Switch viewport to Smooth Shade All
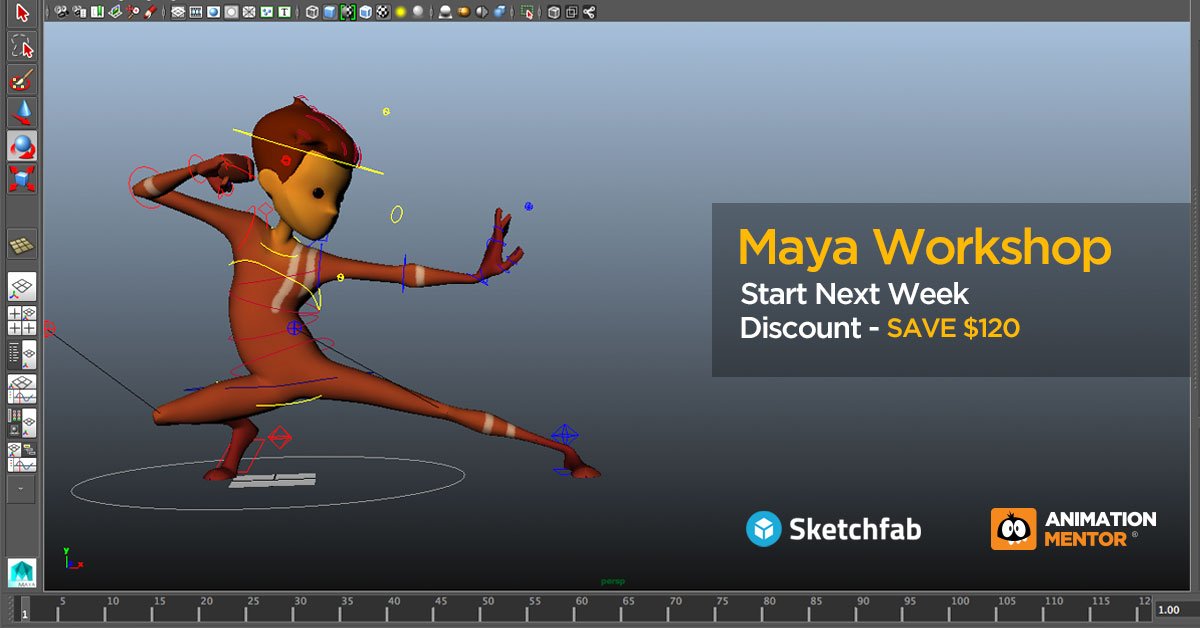The width and height of the screenshot is (1200, 628). [x=330, y=12]
